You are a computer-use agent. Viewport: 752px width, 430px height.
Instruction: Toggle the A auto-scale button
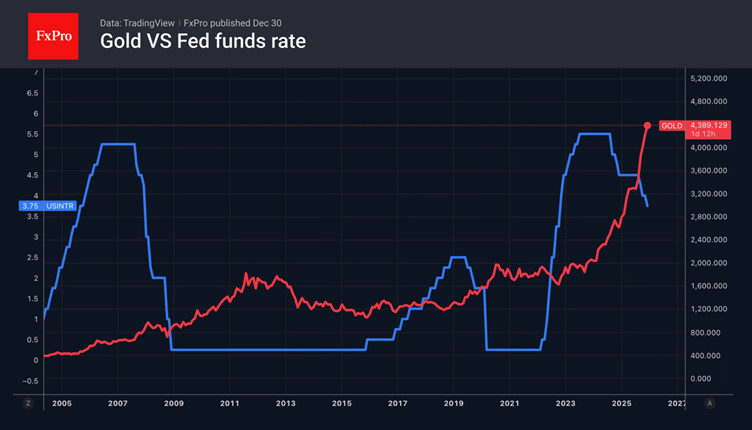(x=710, y=403)
